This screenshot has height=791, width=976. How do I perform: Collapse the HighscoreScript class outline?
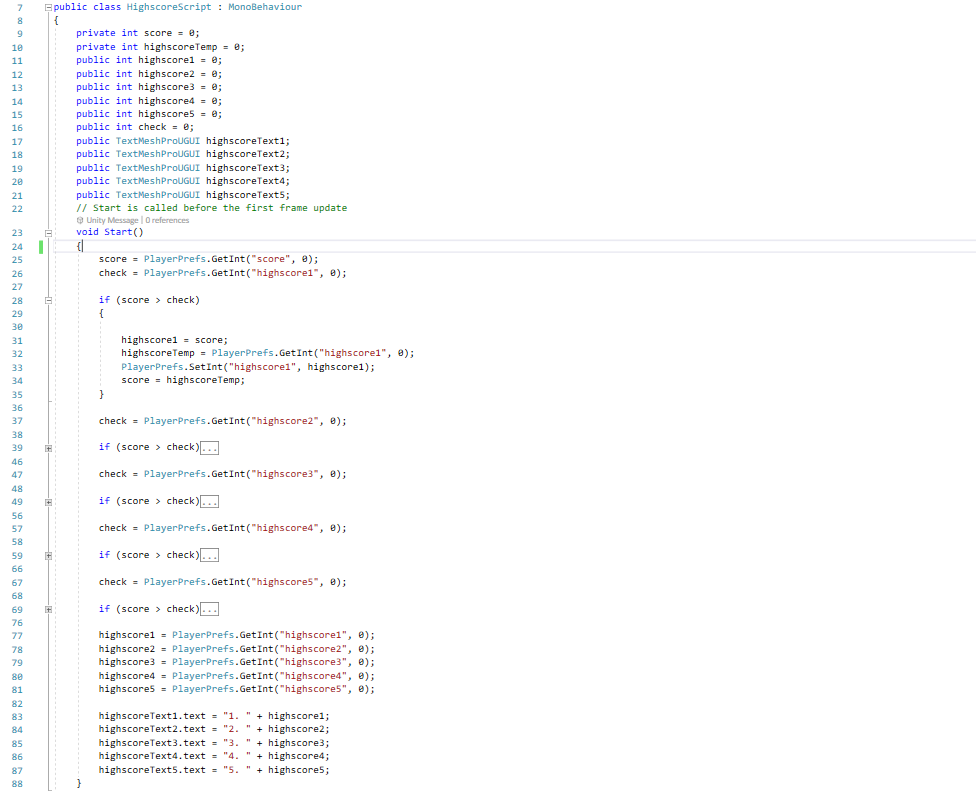[x=48, y=7]
